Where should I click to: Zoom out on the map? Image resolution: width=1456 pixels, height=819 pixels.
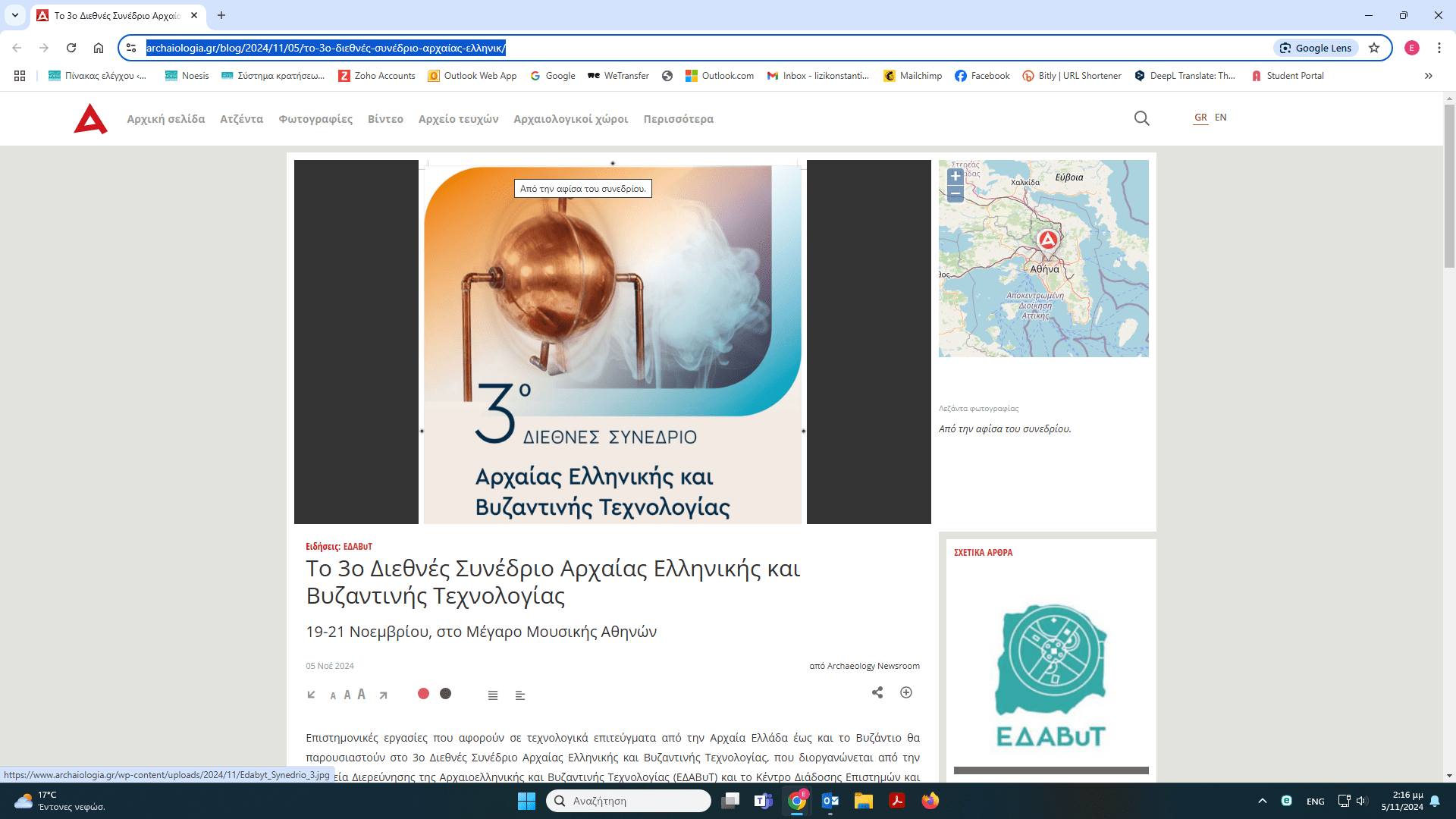(955, 194)
